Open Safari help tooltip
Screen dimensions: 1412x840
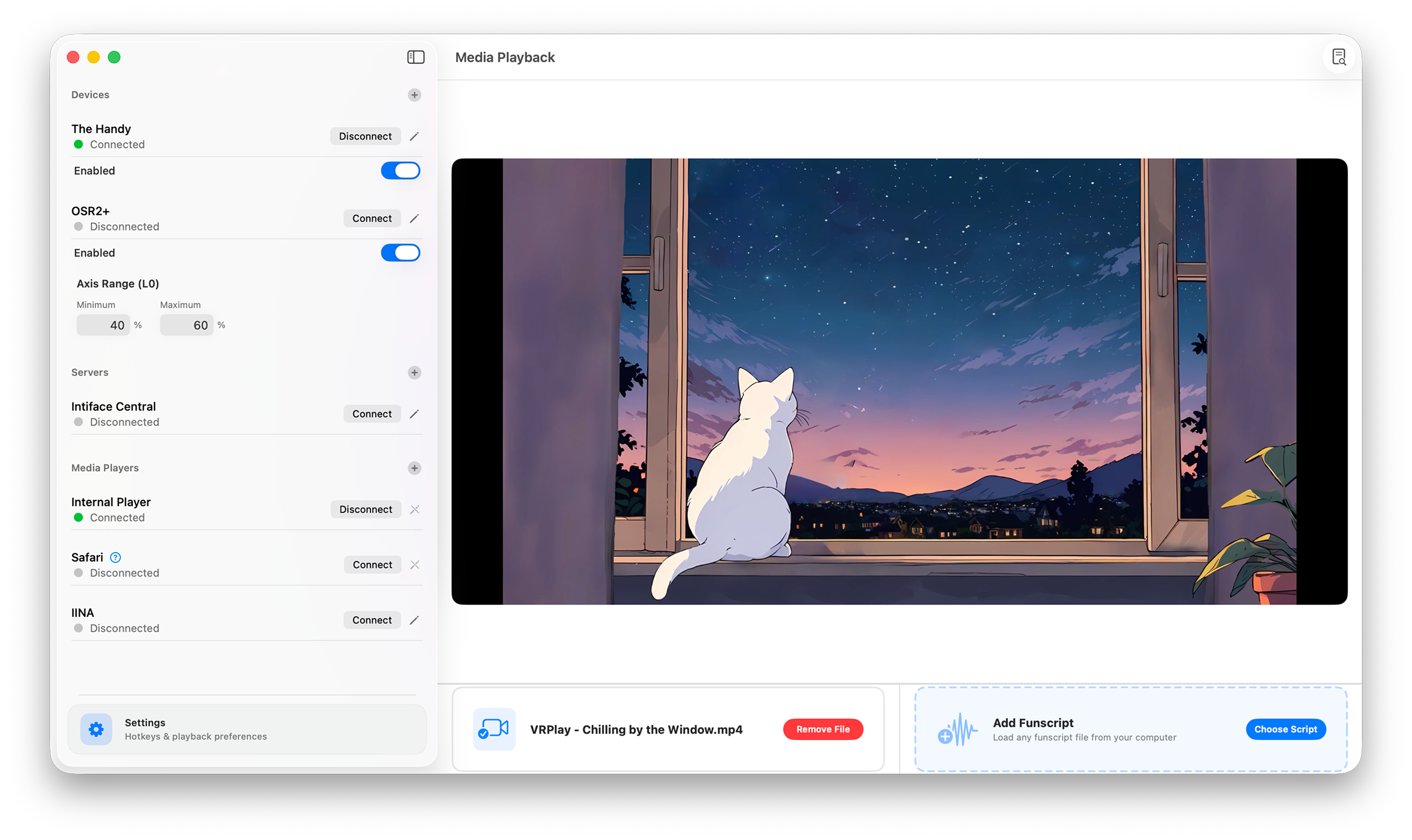click(x=115, y=557)
